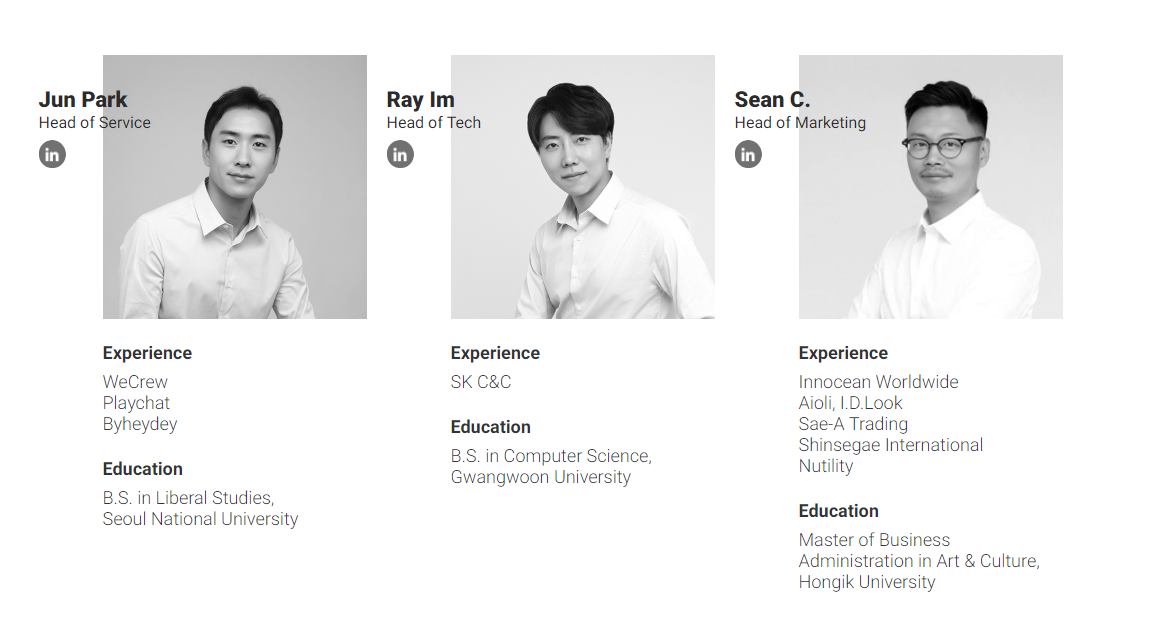Click Jun Park's portrait photo
This screenshot has width=1153, height=641.
point(235,187)
